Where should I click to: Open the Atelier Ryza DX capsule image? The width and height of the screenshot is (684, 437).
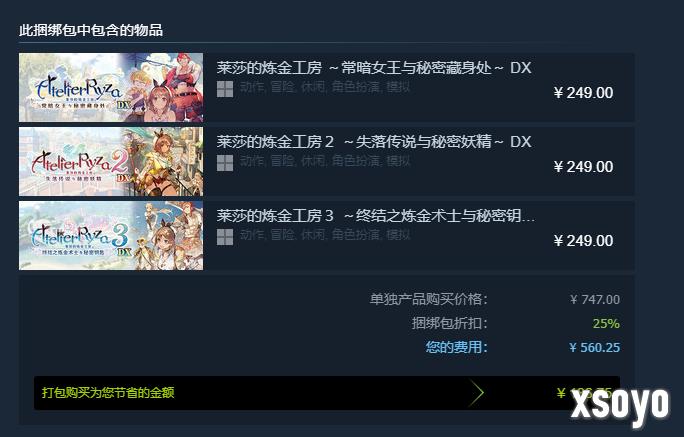pos(111,87)
